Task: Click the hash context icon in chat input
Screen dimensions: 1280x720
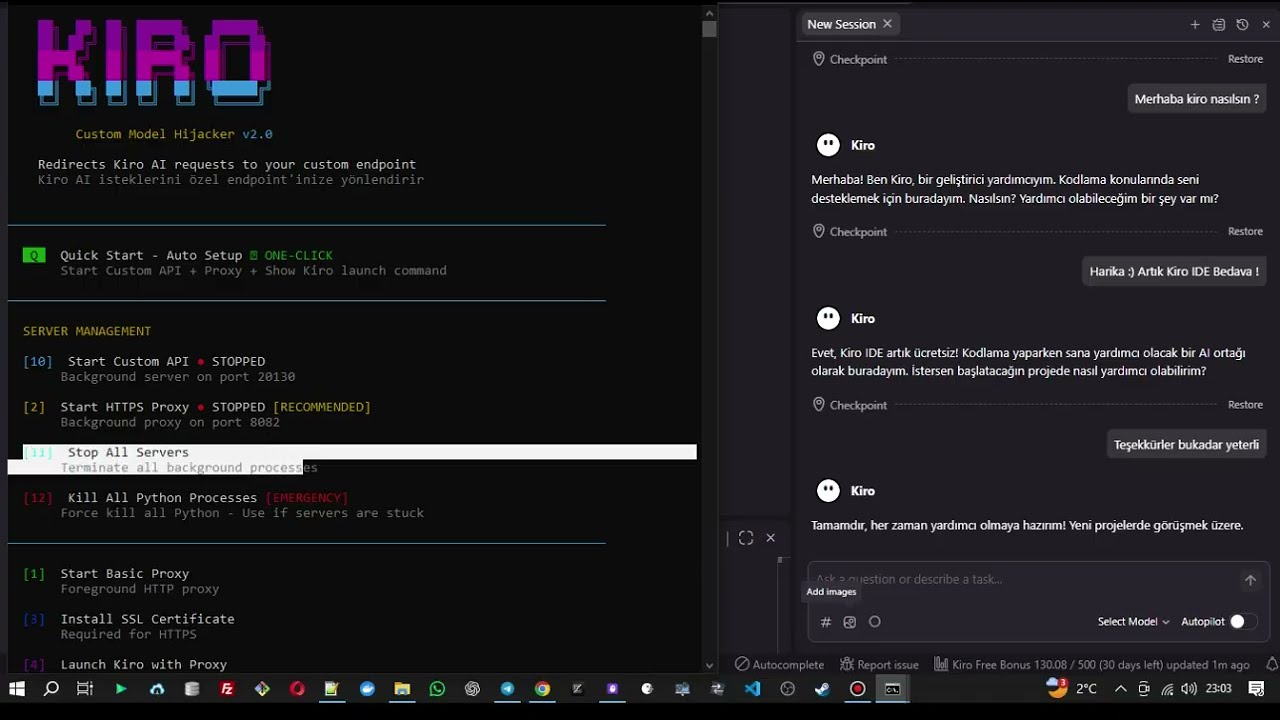Action: (x=826, y=622)
